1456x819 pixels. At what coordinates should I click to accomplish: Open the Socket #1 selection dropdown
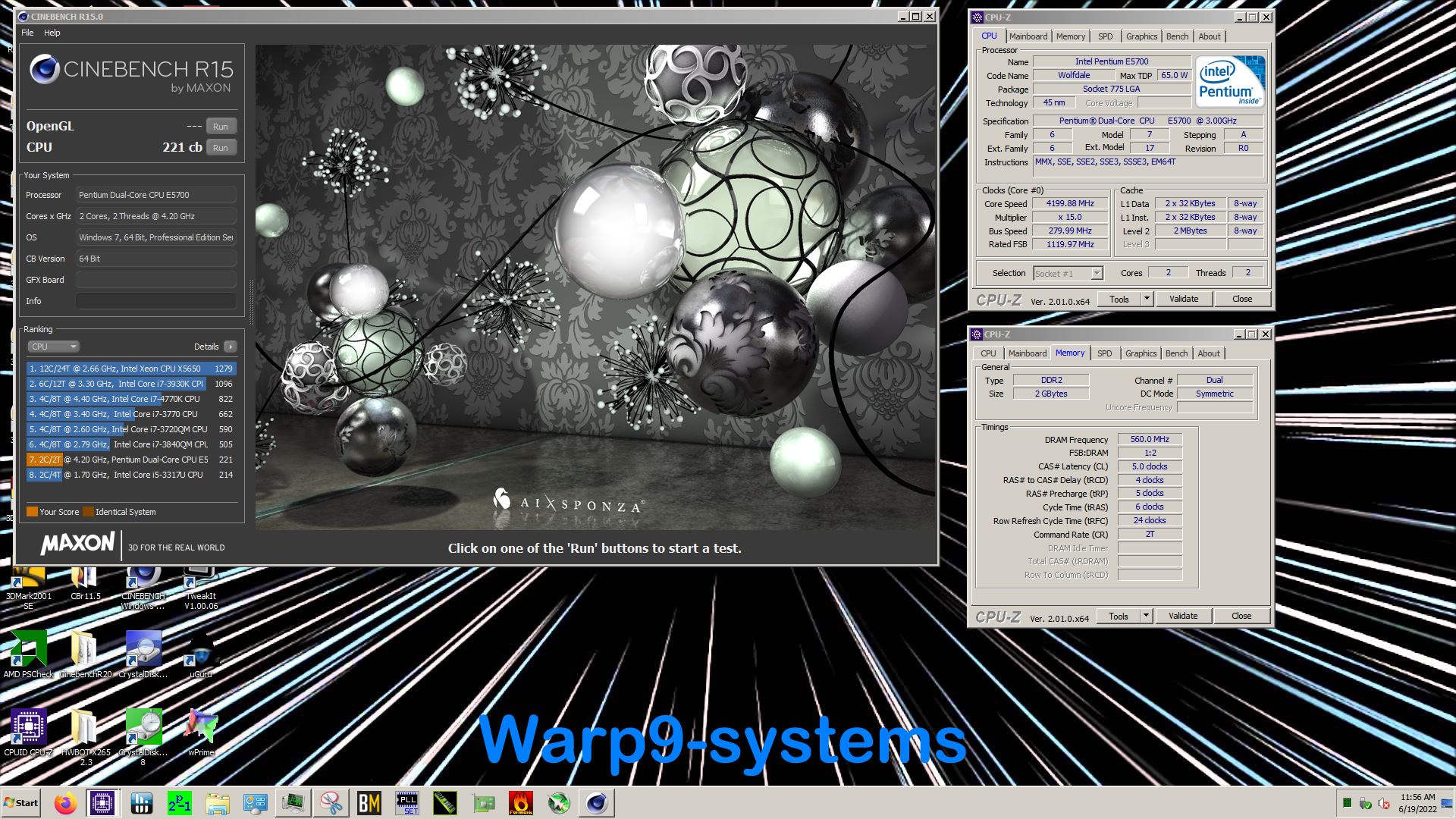(x=1068, y=274)
